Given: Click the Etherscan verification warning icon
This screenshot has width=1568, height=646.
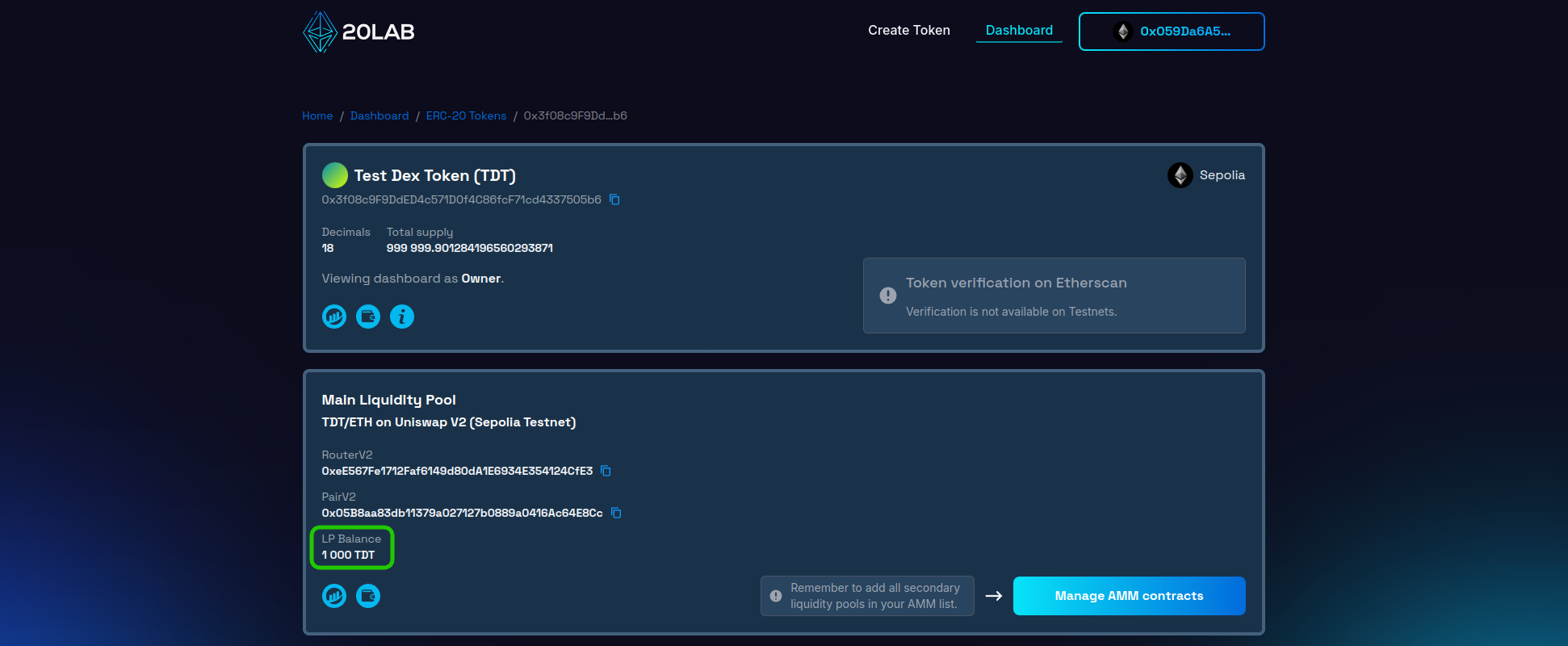Looking at the screenshot, I should tap(888, 296).
